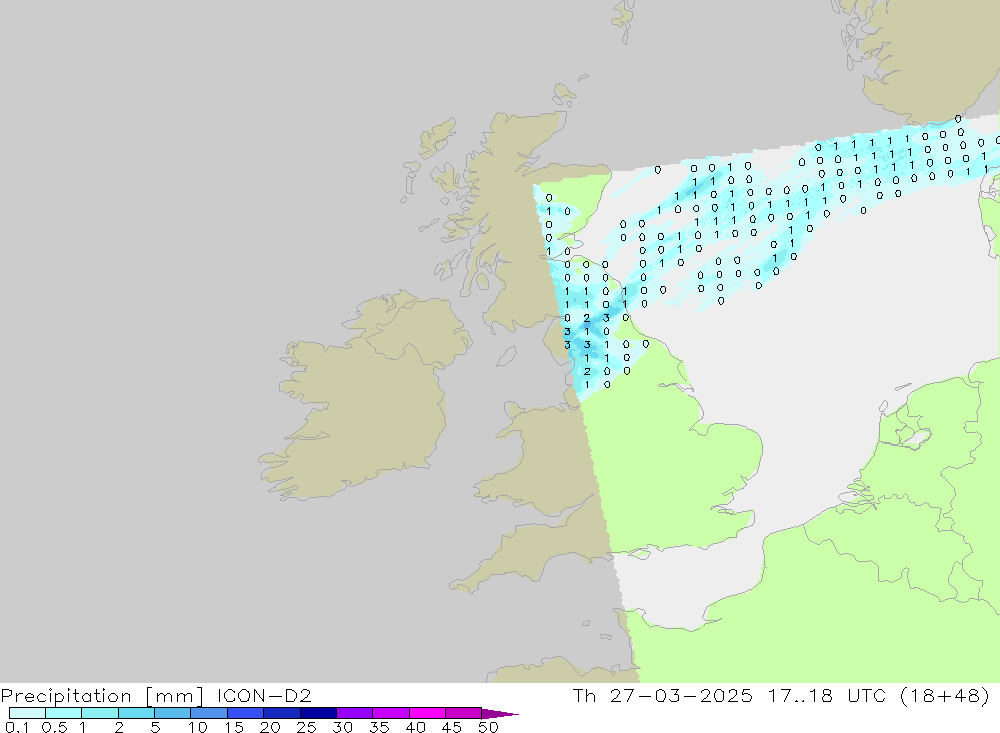Click the '20' legend tick label
The image size is (1000, 733).
(270, 727)
